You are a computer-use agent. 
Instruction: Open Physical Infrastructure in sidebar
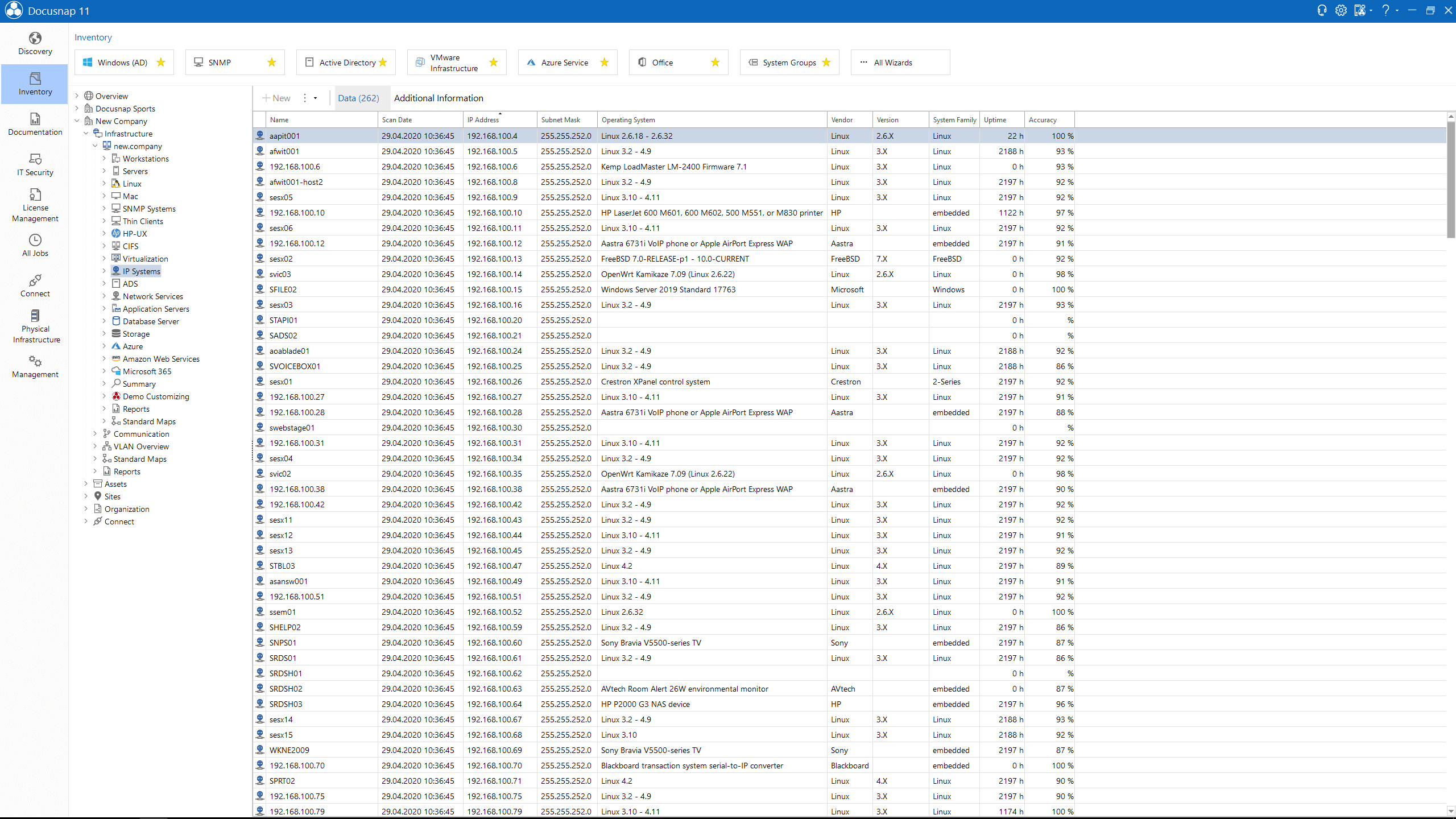click(x=35, y=326)
